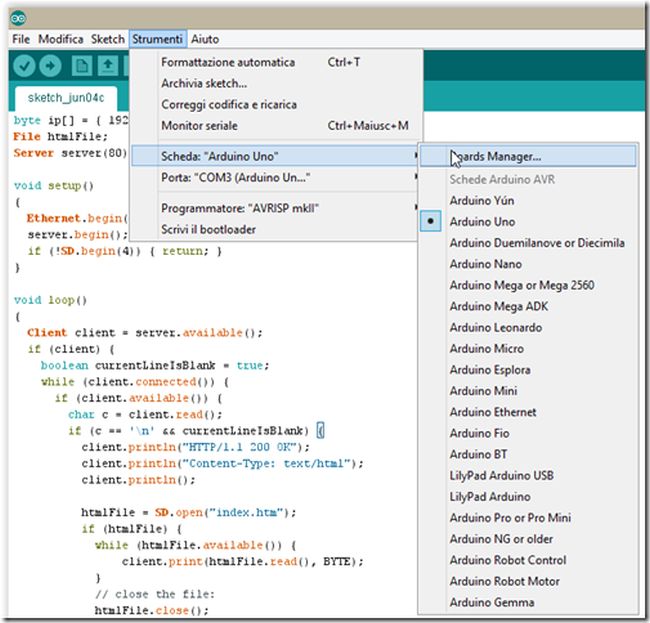Screen dimensions: 650x623
Task: Click the Upload arrow toolbar icon
Action: pos(50,66)
